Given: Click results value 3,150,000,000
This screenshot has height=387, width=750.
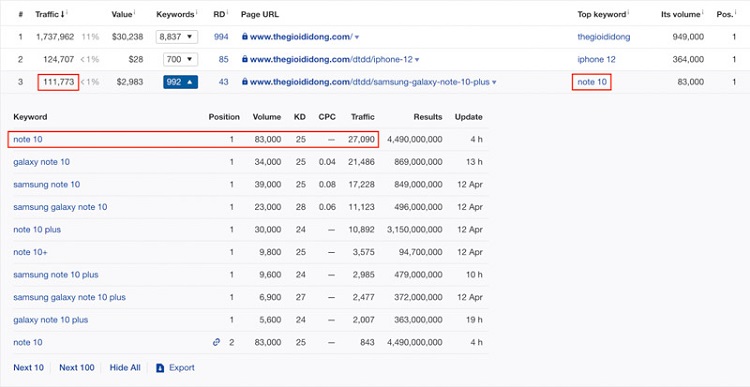Looking at the screenshot, I should (414, 230).
